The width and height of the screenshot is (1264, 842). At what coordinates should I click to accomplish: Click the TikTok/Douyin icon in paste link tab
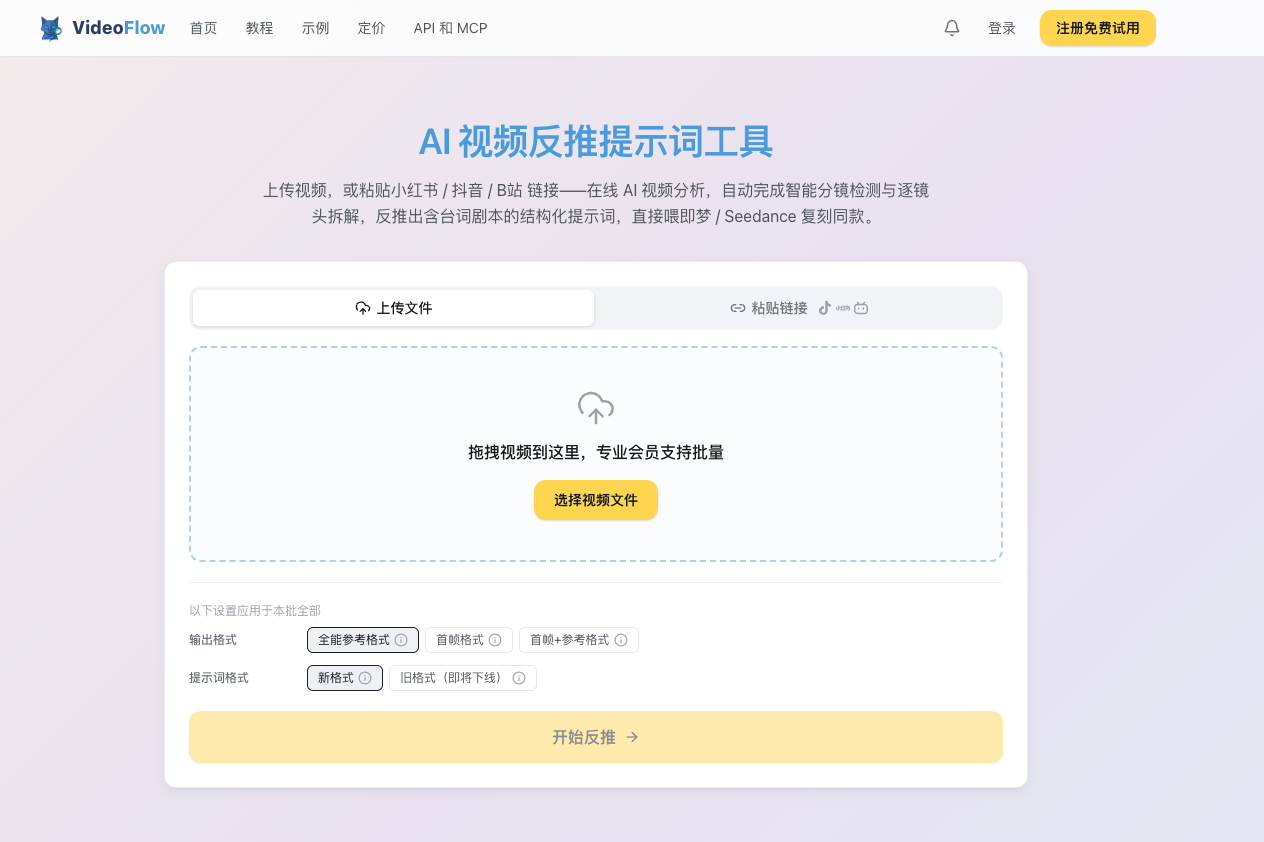[825, 308]
